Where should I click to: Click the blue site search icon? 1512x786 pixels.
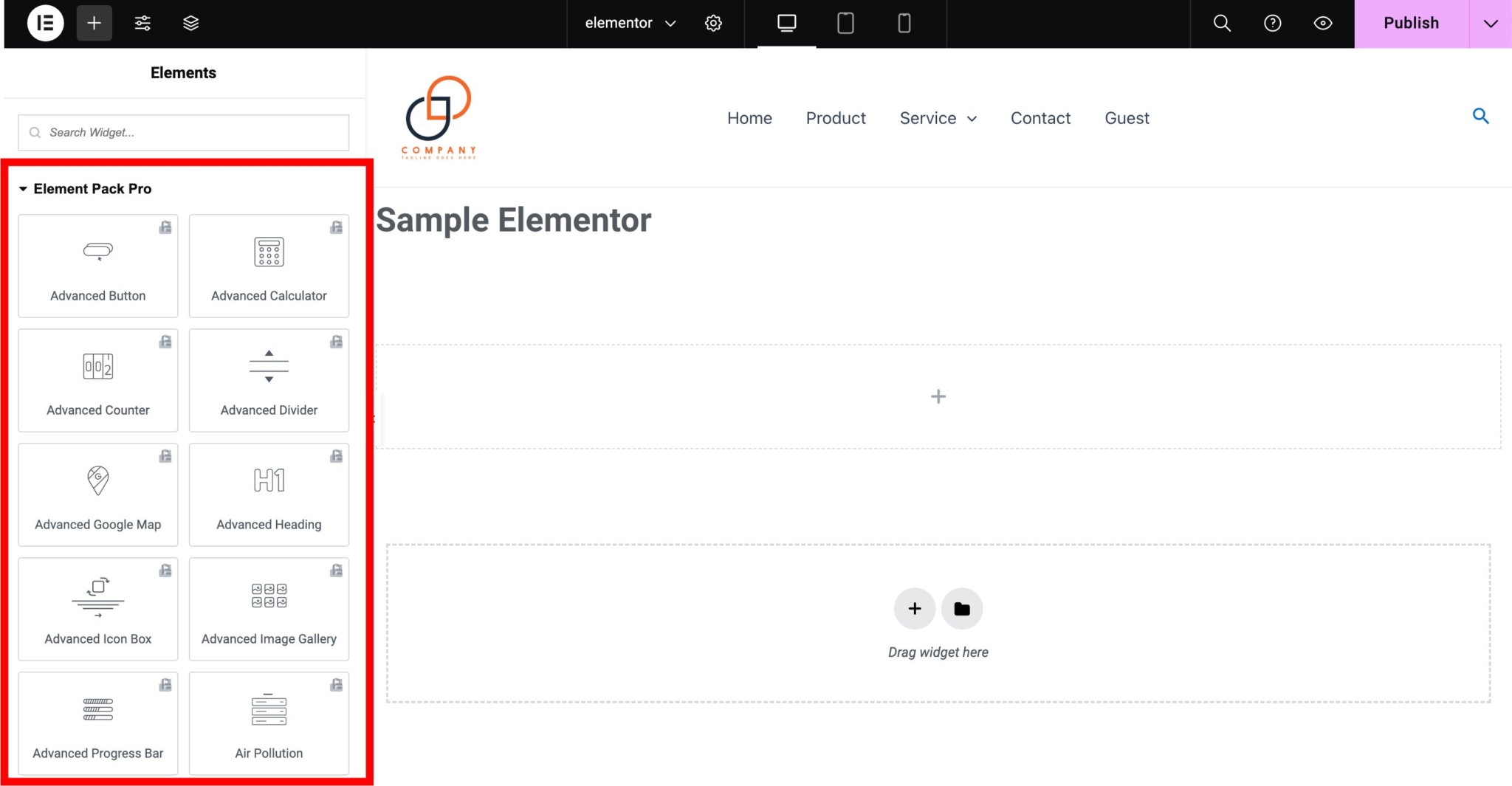pyautogui.click(x=1480, y=116)
